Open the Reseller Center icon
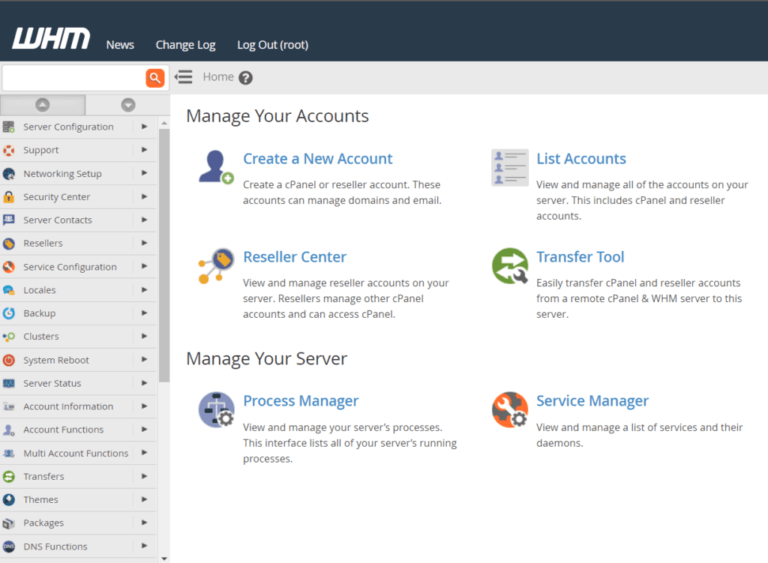The image size is (768, 563). (215, 266)
